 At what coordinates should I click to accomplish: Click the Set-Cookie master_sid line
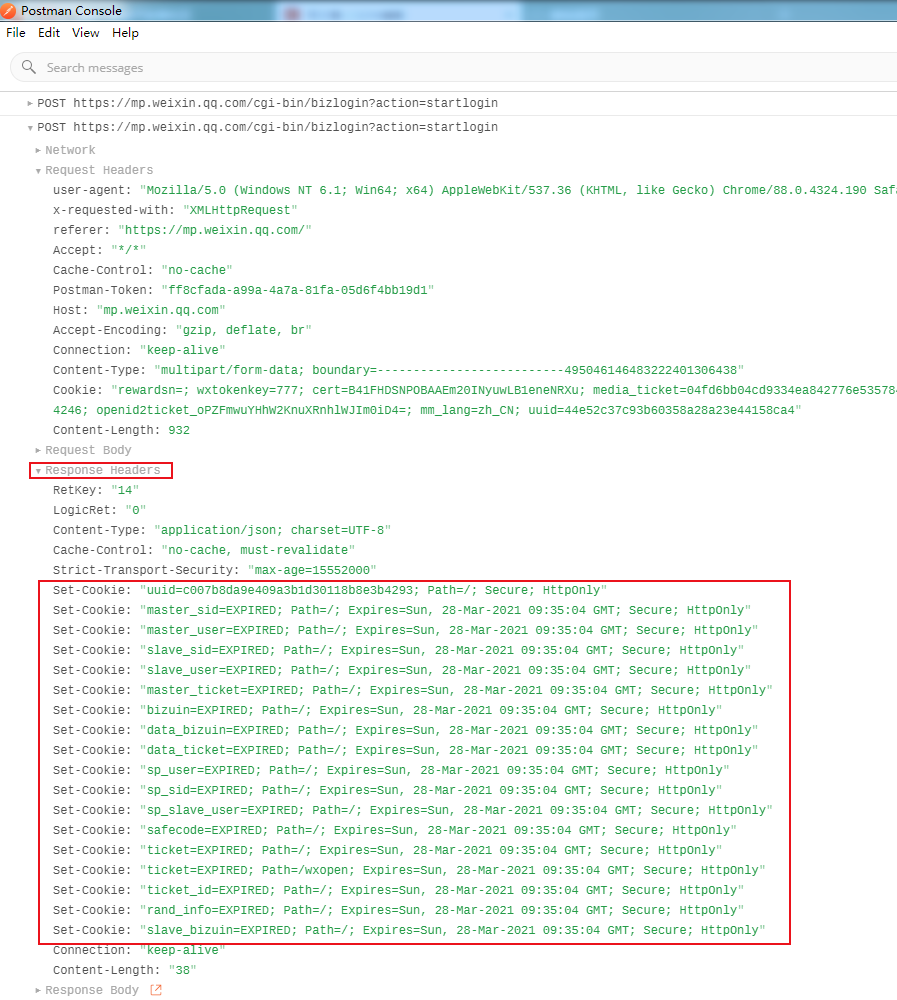pyautogui.click(x=402, y=610)
